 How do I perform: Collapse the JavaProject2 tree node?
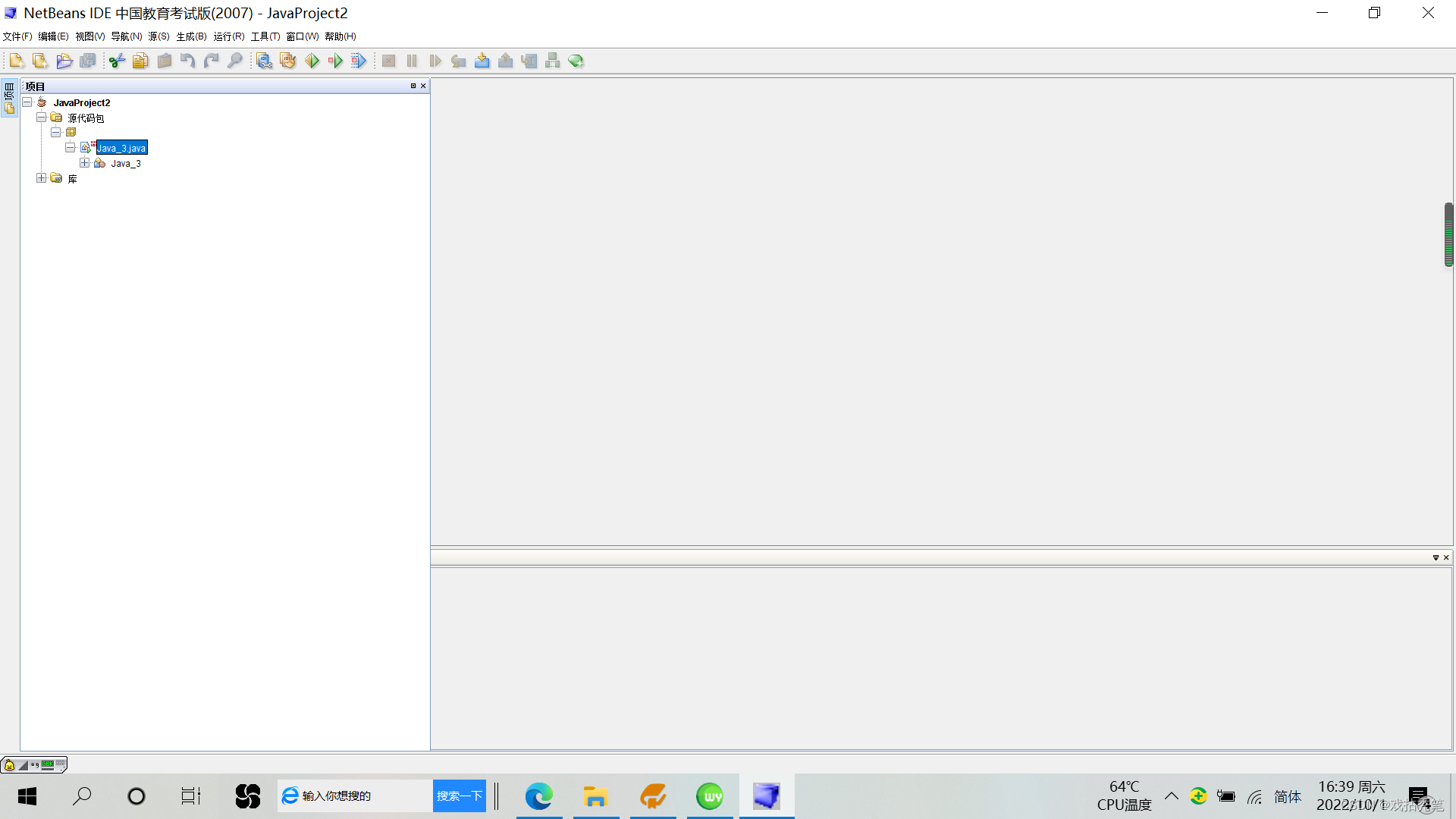click(x=27, y=102)
